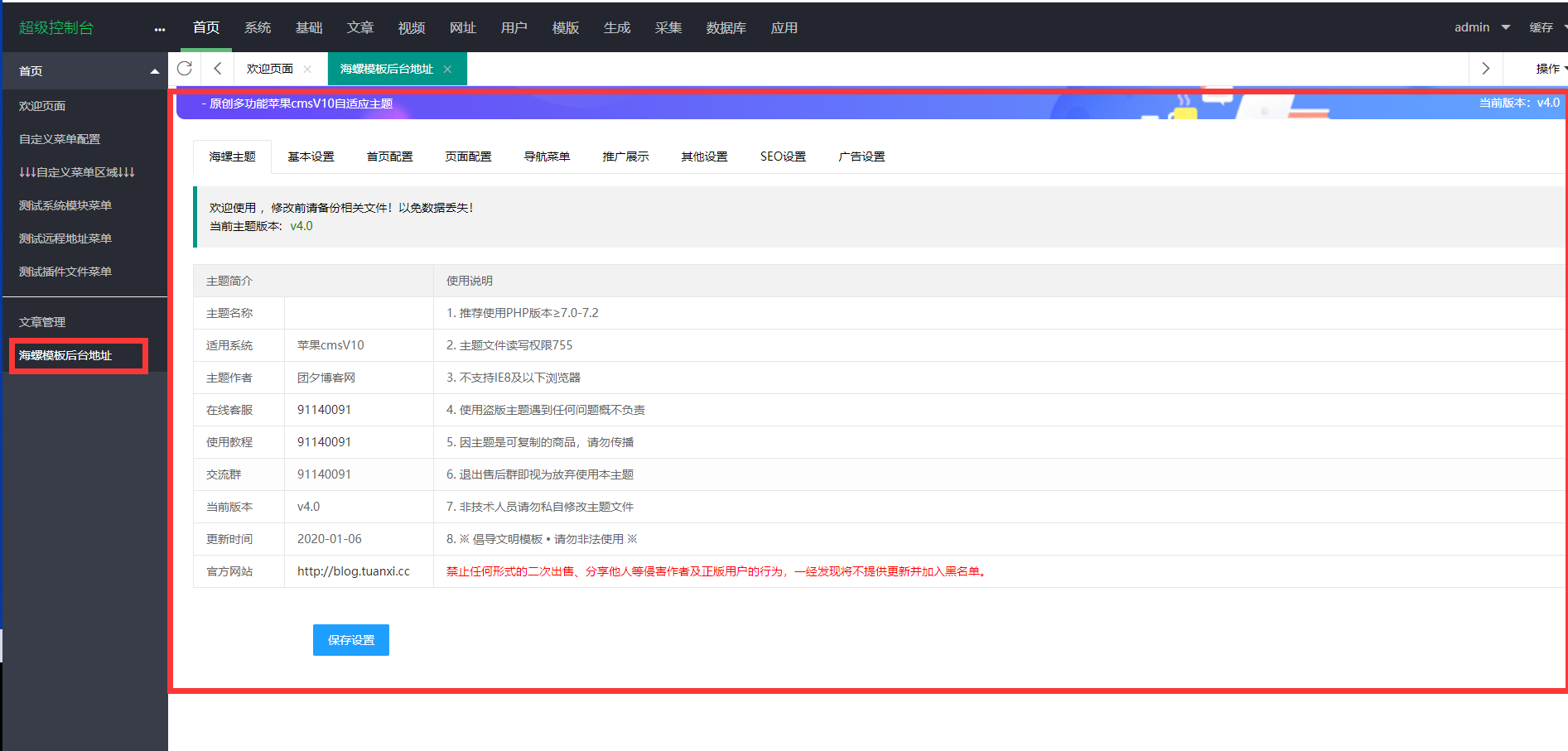1568x751 pixels.
Task: Switch to the 欢迎页面 tab
Action: (x=270, y=69)
